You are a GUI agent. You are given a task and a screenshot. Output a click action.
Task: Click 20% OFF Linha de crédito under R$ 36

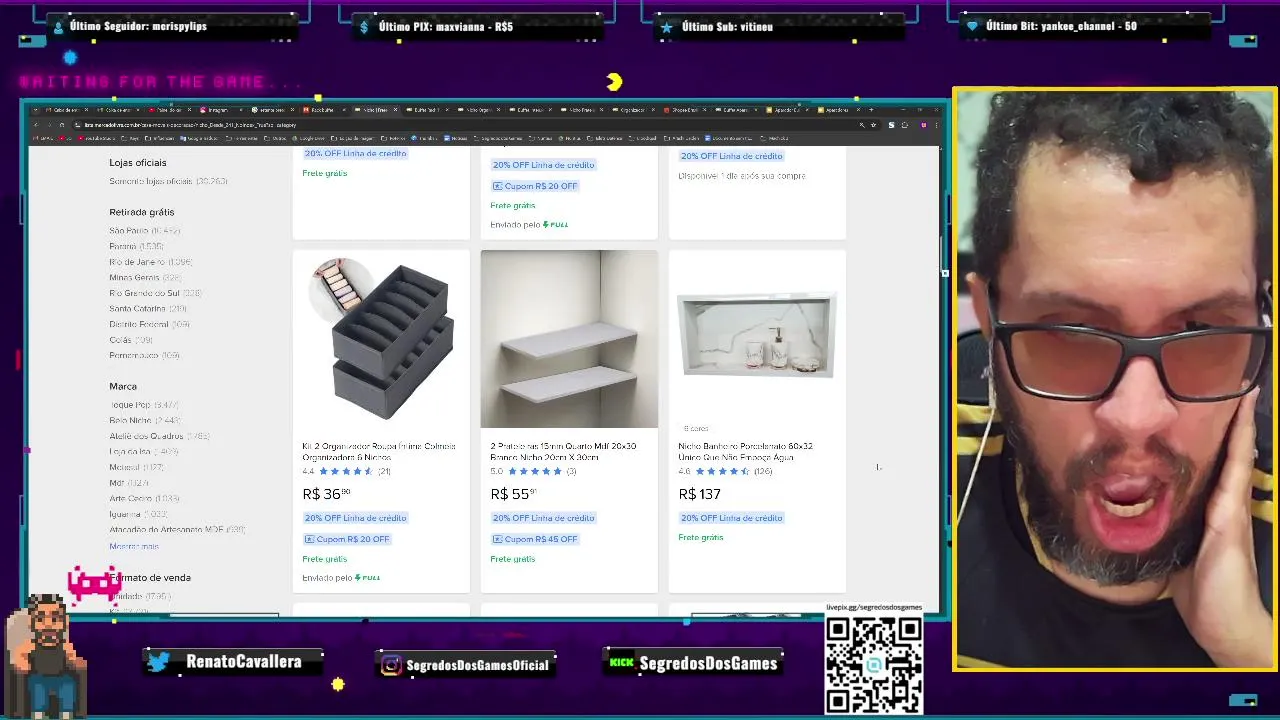pyautogui.click(x=355, y=518)
